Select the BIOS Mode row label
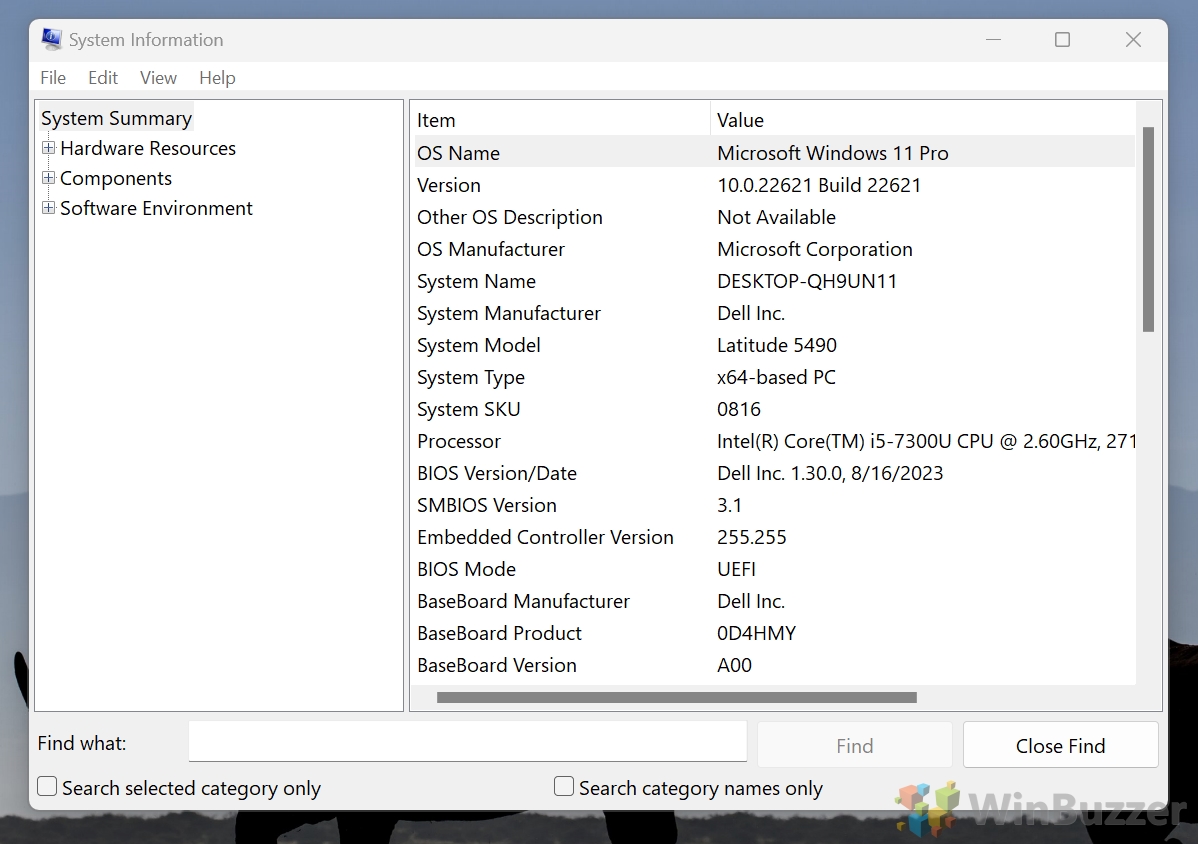 pos(466,570)
